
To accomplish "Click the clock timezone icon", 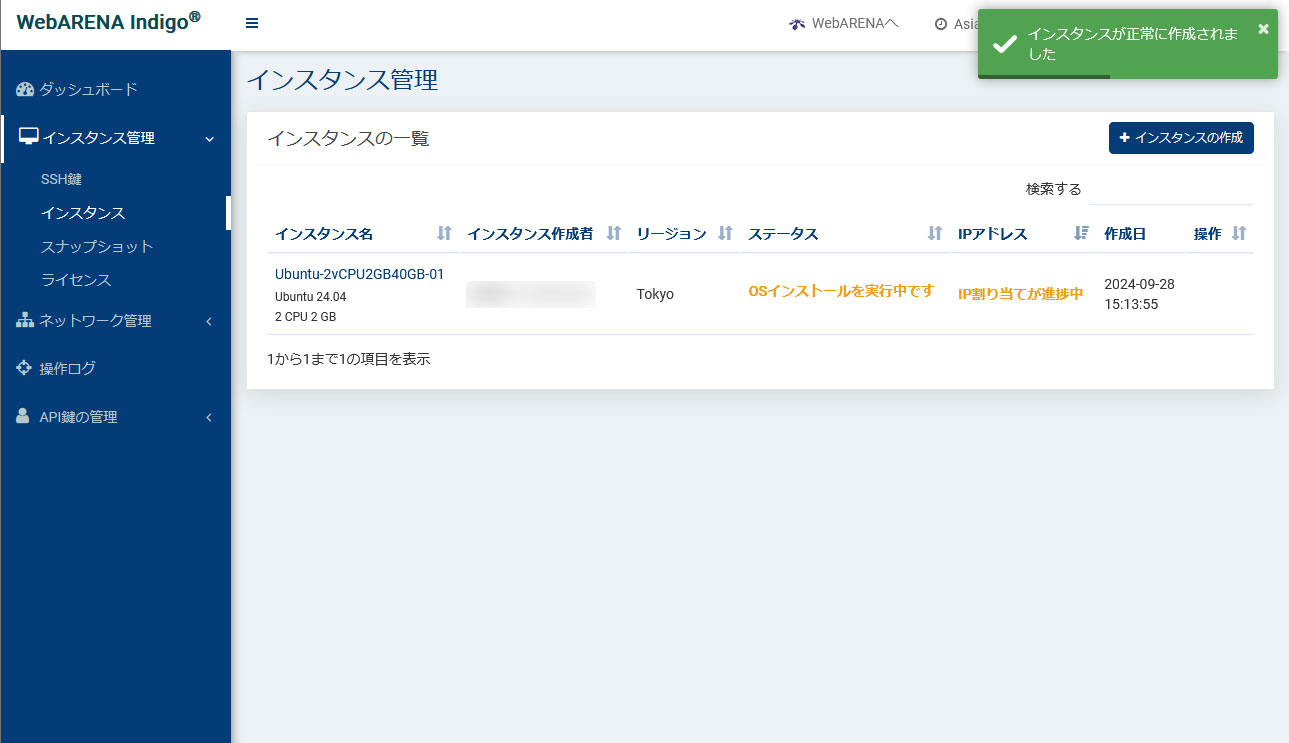I will click(941, 24).
